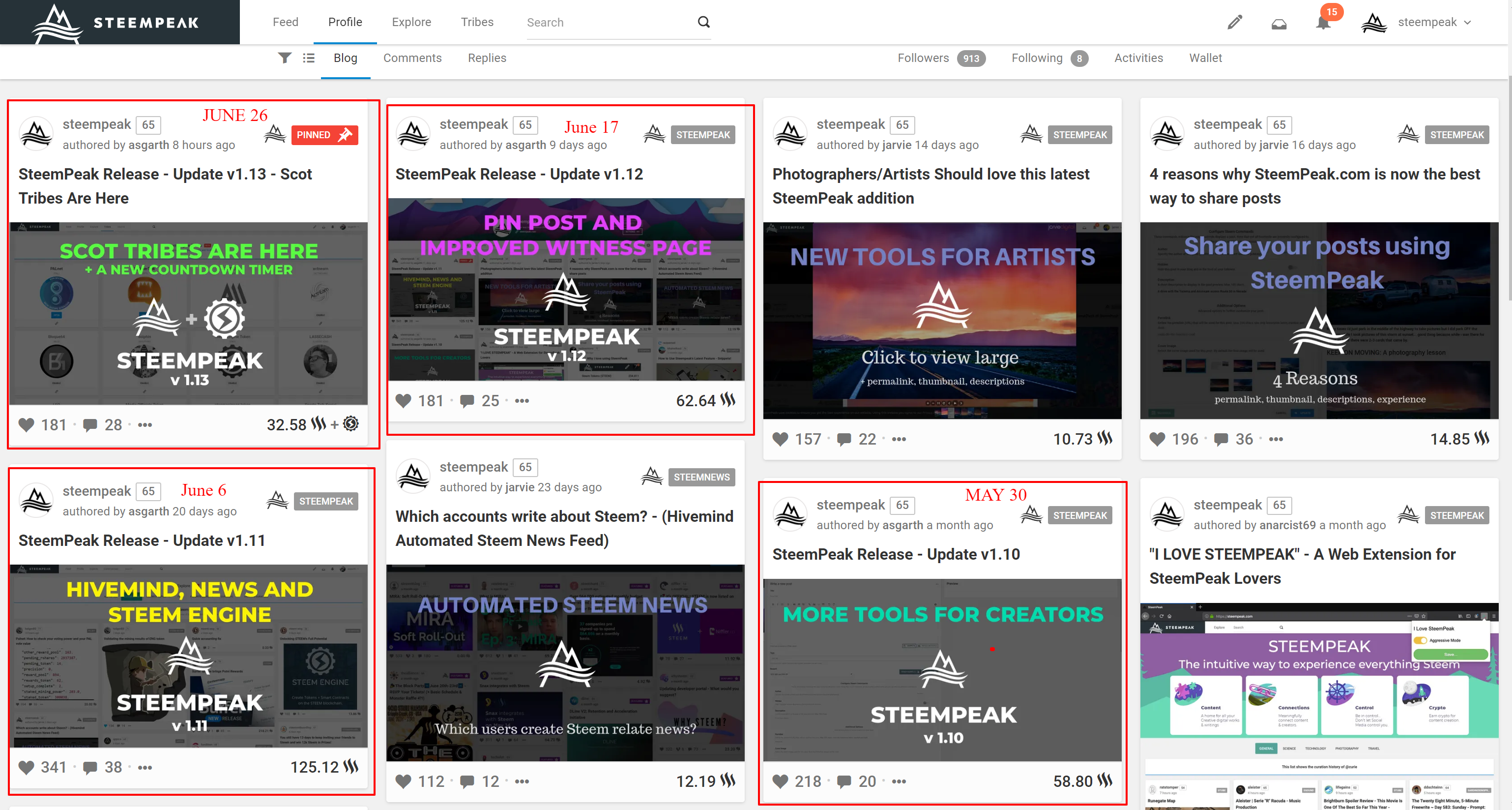Open the Wallet link
1512x810 pixels.
coord(1205,58)
